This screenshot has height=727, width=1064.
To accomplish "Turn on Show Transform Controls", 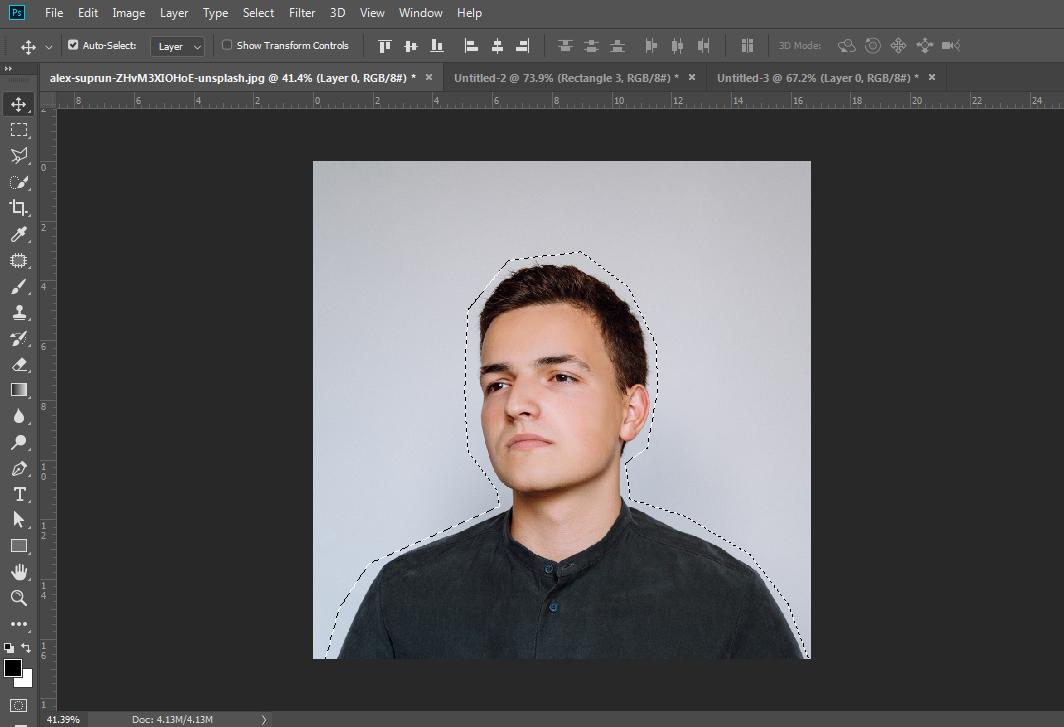I will 228,45.
